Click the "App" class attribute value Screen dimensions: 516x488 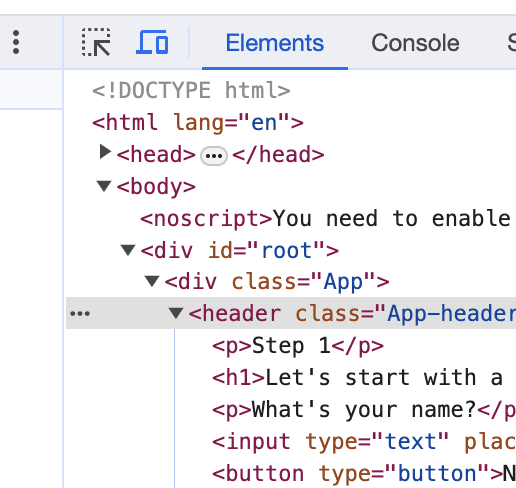point(343,282)
